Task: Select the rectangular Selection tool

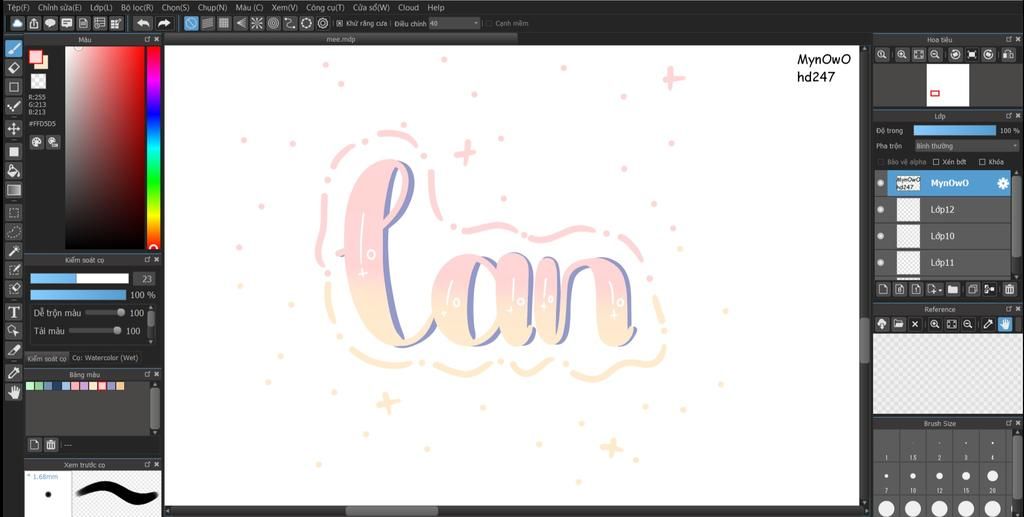Action: tap(14, 212)
